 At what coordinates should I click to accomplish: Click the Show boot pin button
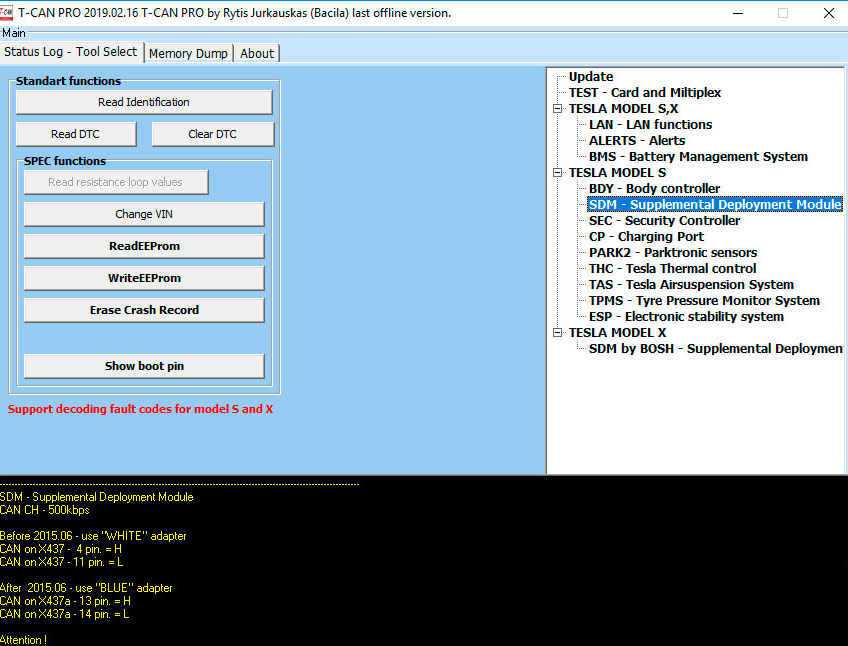tap(144, 366)
